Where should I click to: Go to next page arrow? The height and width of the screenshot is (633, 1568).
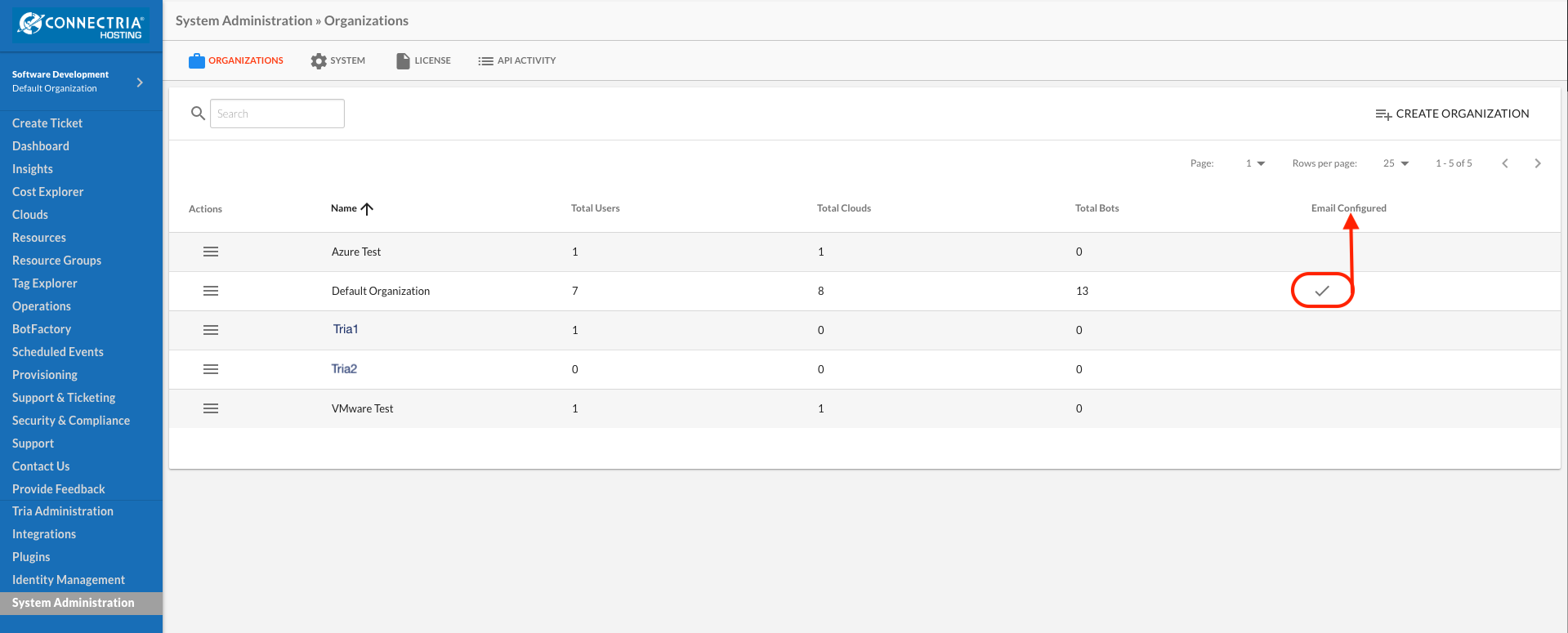[x=1538, y=163]
